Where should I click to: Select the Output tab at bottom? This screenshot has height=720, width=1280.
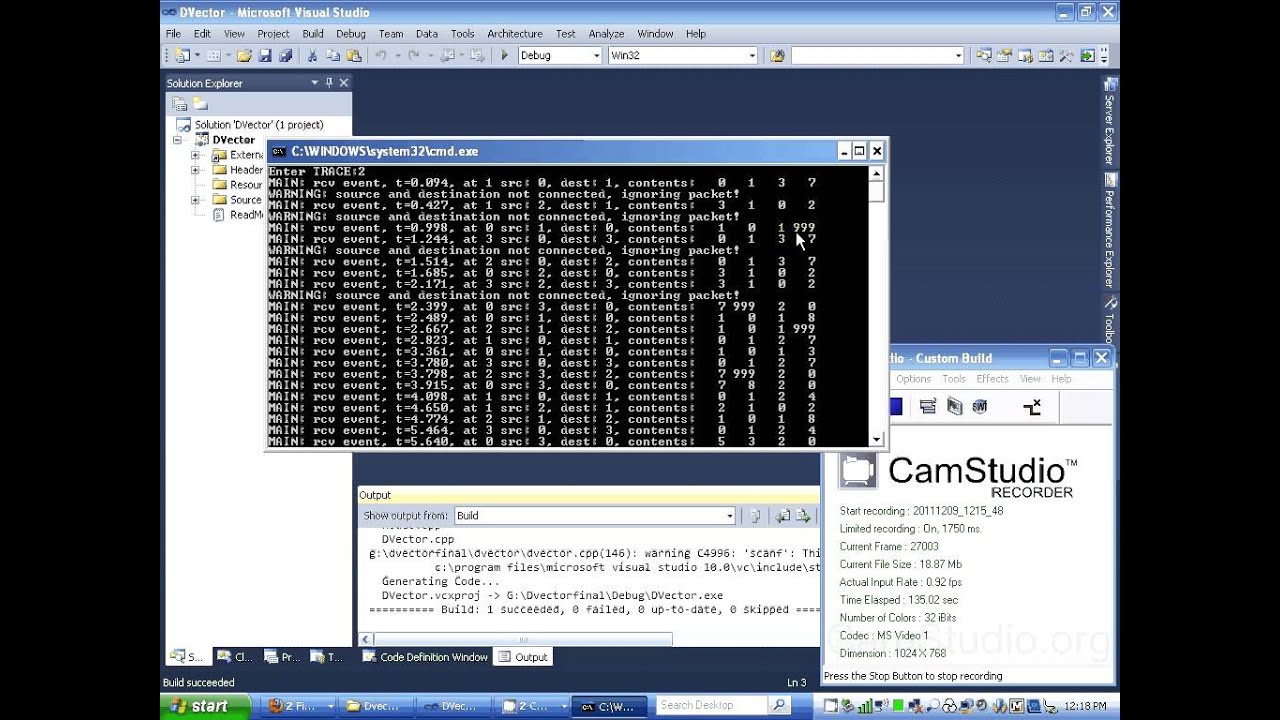coord(523,657)
